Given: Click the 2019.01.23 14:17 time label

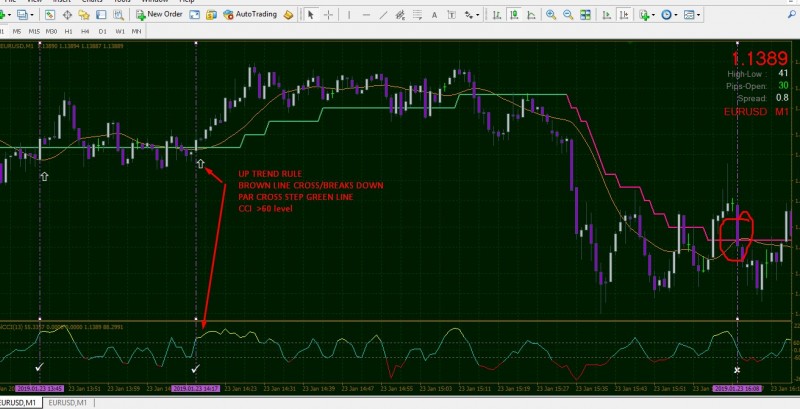Looking at the screenshot, I should pos(196,389).
